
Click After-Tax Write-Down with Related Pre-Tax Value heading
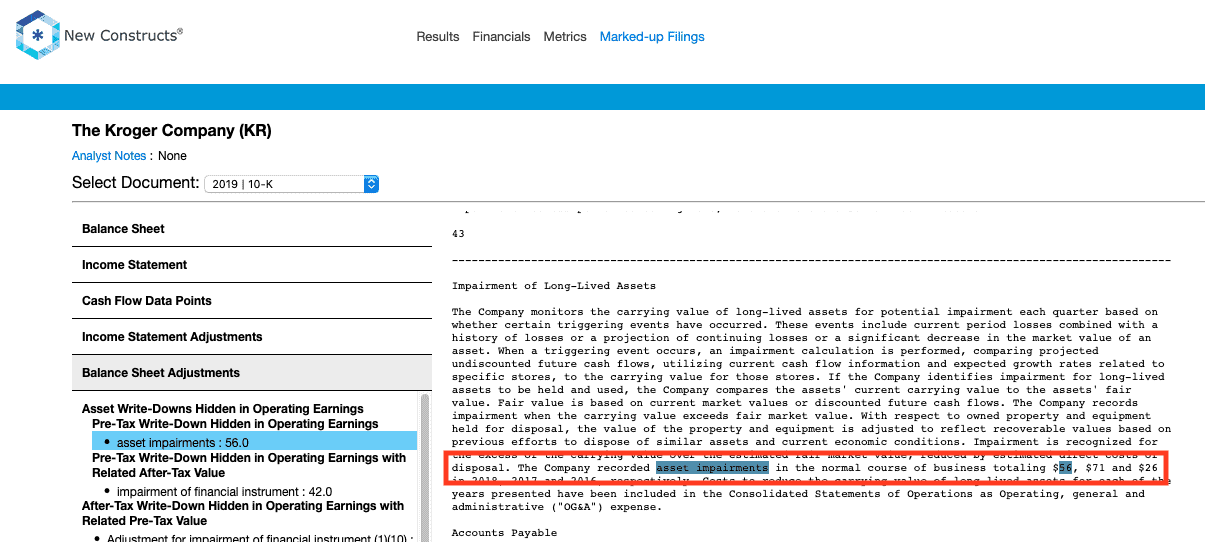click(243, 513)
